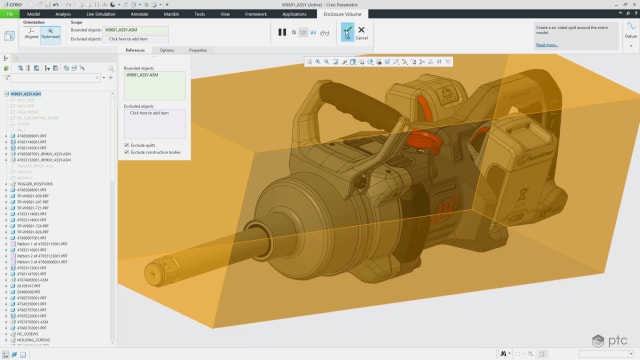The height and width of the screenshot is (360, 640).
Task: Click the verify glasses preview icon
Action: pos(324,33)
